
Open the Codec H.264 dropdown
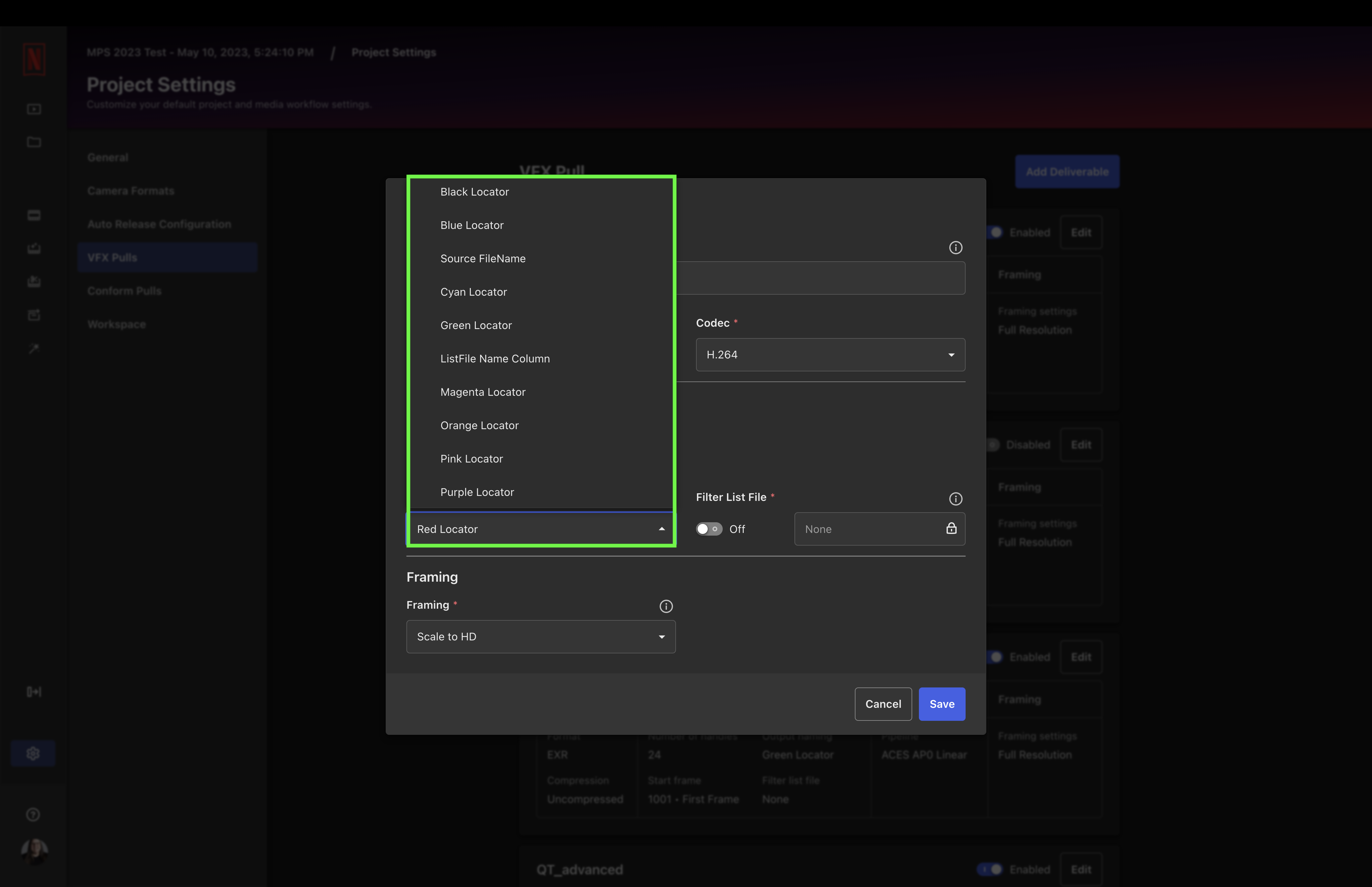(x=830, y=355)
